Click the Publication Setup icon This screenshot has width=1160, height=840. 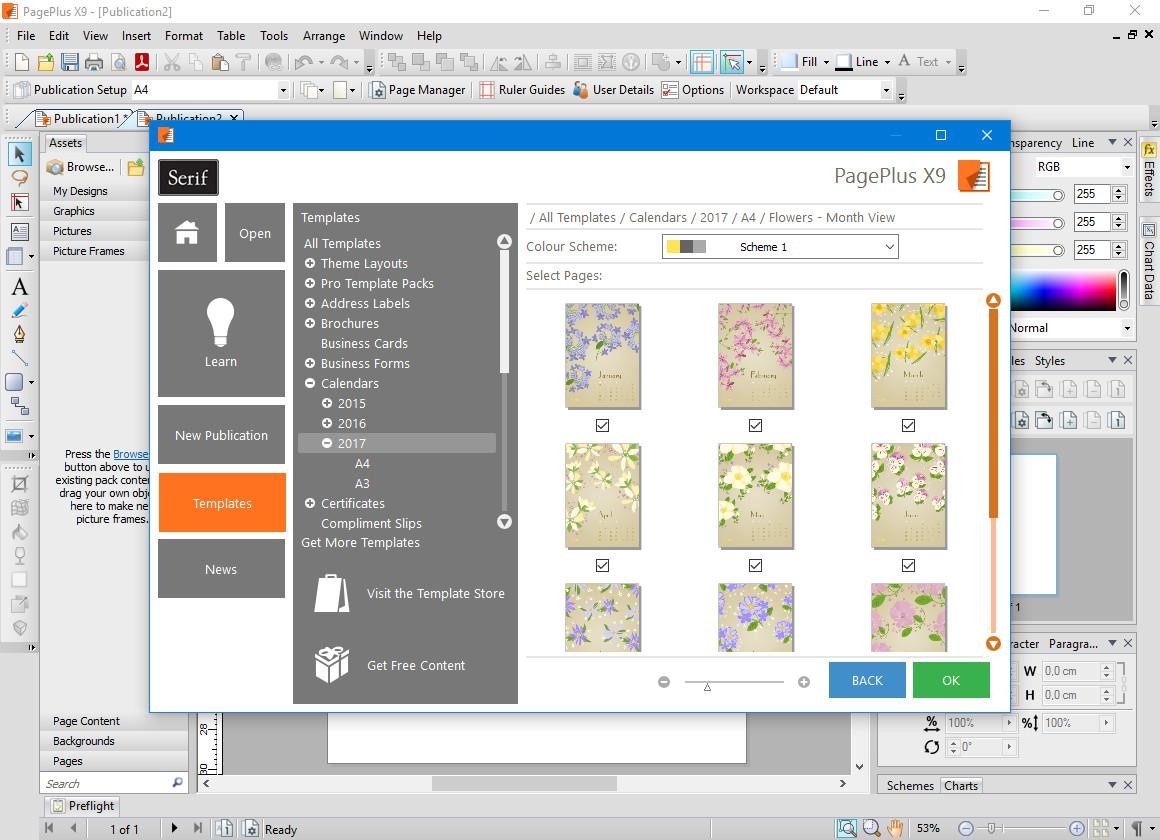pos(22,90)
